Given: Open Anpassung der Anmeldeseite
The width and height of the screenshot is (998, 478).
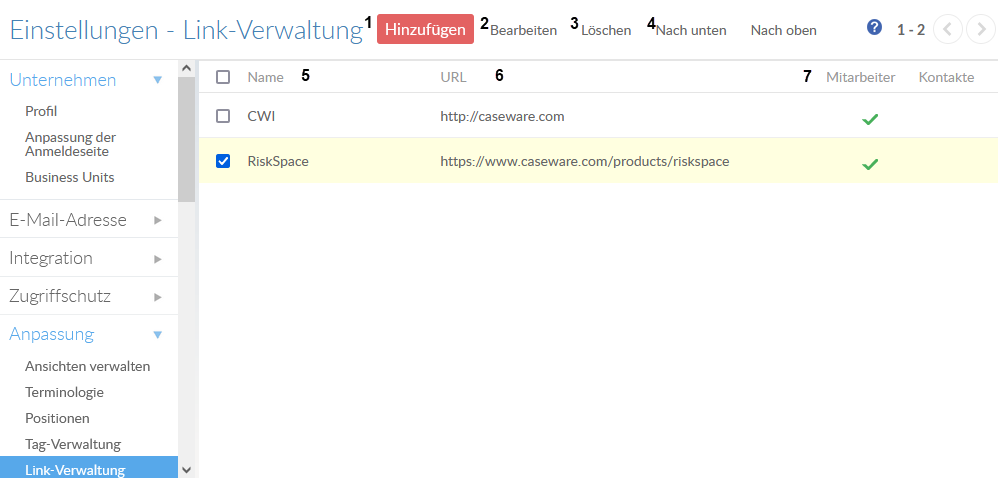Looking at the screenshot, I should 71,144.
